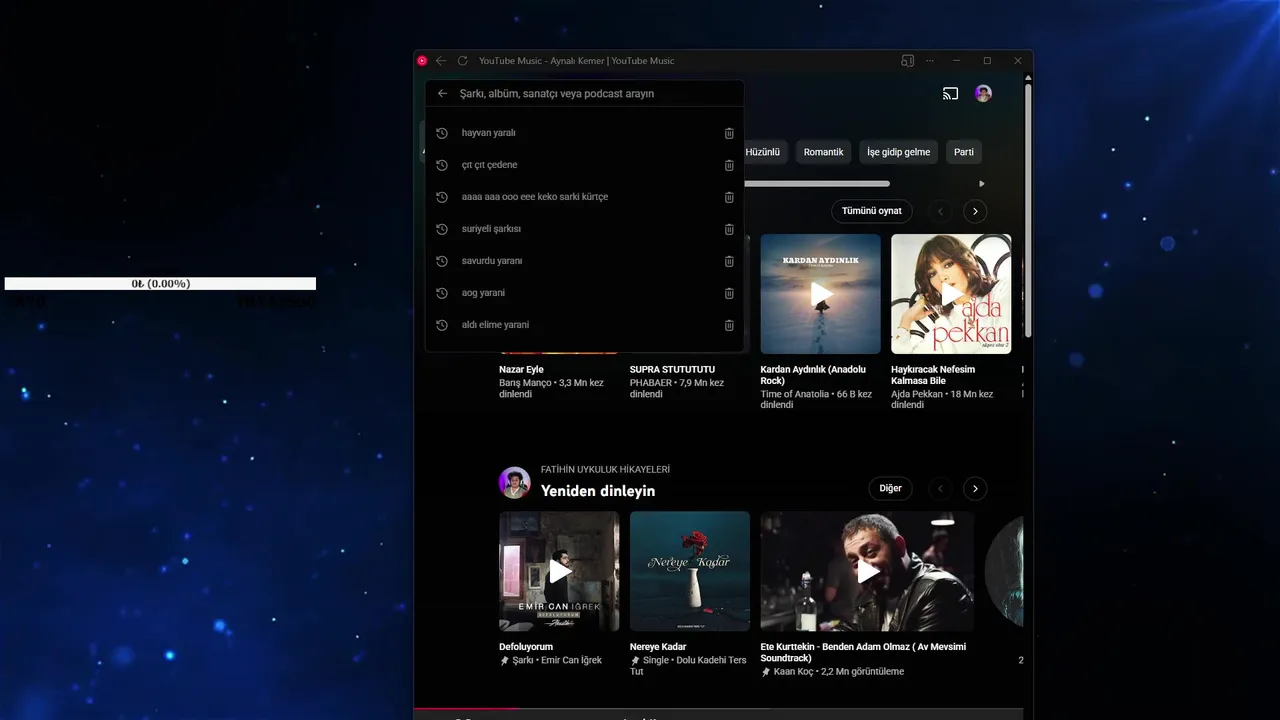
Task: Open the Yeniden dinleyin section heading
Action: click(x=597, y=491)
